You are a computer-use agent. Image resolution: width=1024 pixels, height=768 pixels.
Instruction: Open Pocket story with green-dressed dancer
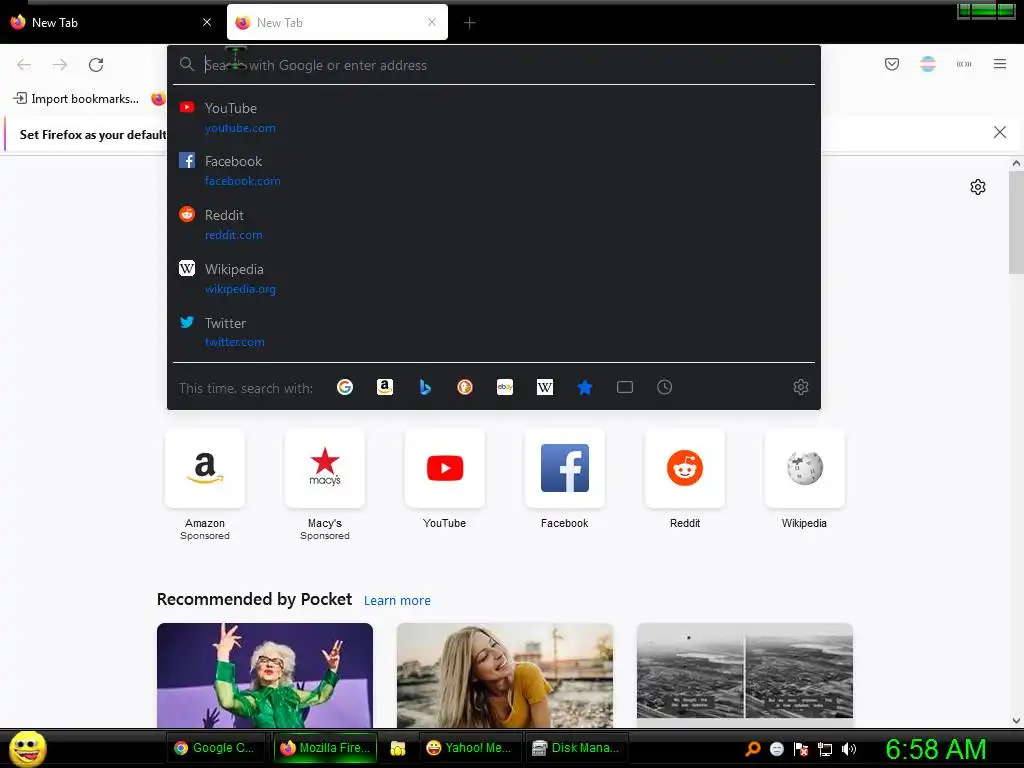pyautogui.click(x=264, y=675)
